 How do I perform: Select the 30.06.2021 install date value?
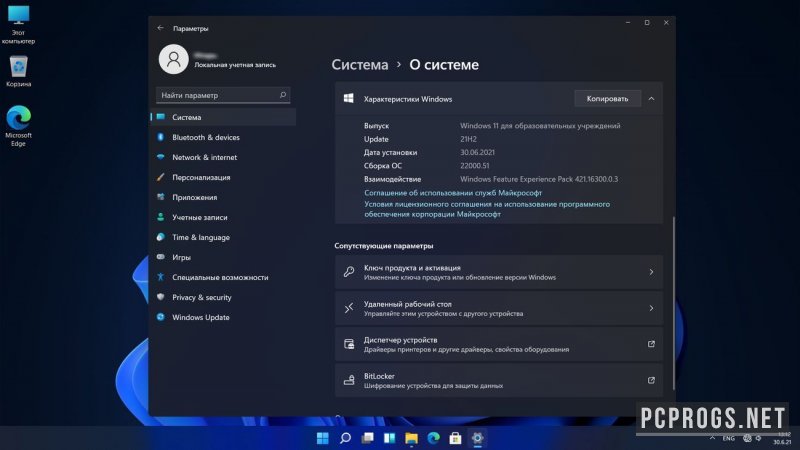point(477,152)
